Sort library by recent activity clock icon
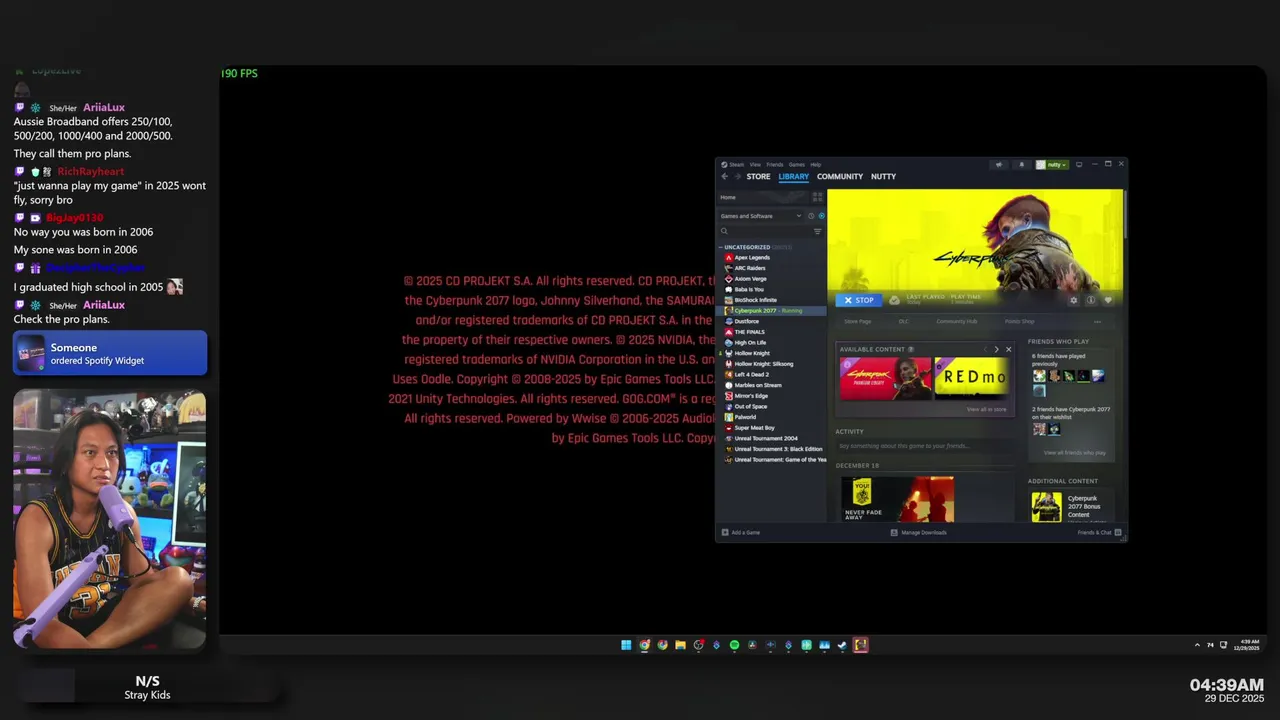Viewport: 1280px width, 720px height. 811,216
